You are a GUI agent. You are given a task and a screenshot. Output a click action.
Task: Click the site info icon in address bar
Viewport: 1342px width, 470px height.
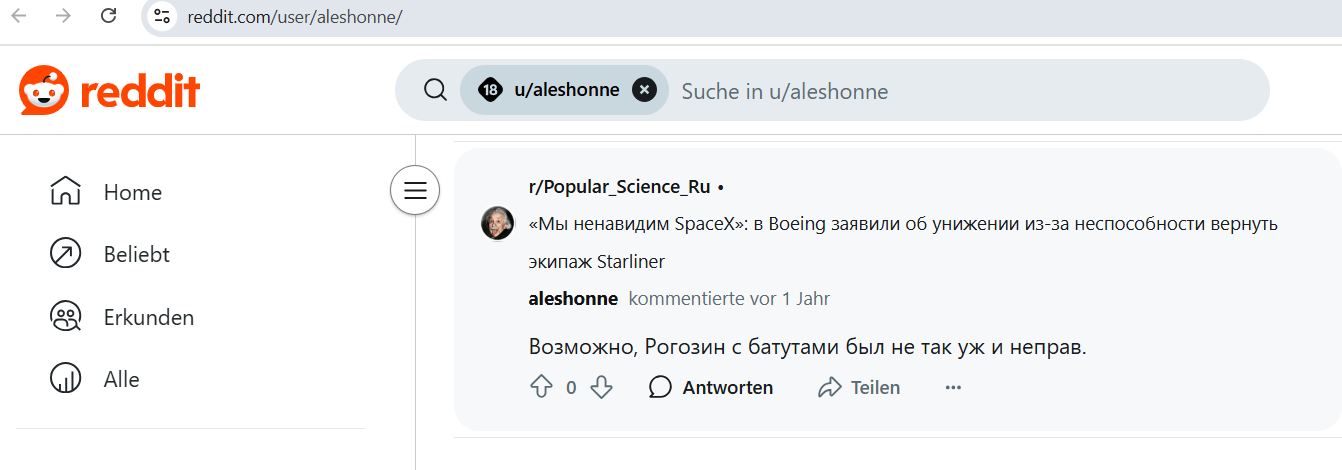(x=162, y=16)
